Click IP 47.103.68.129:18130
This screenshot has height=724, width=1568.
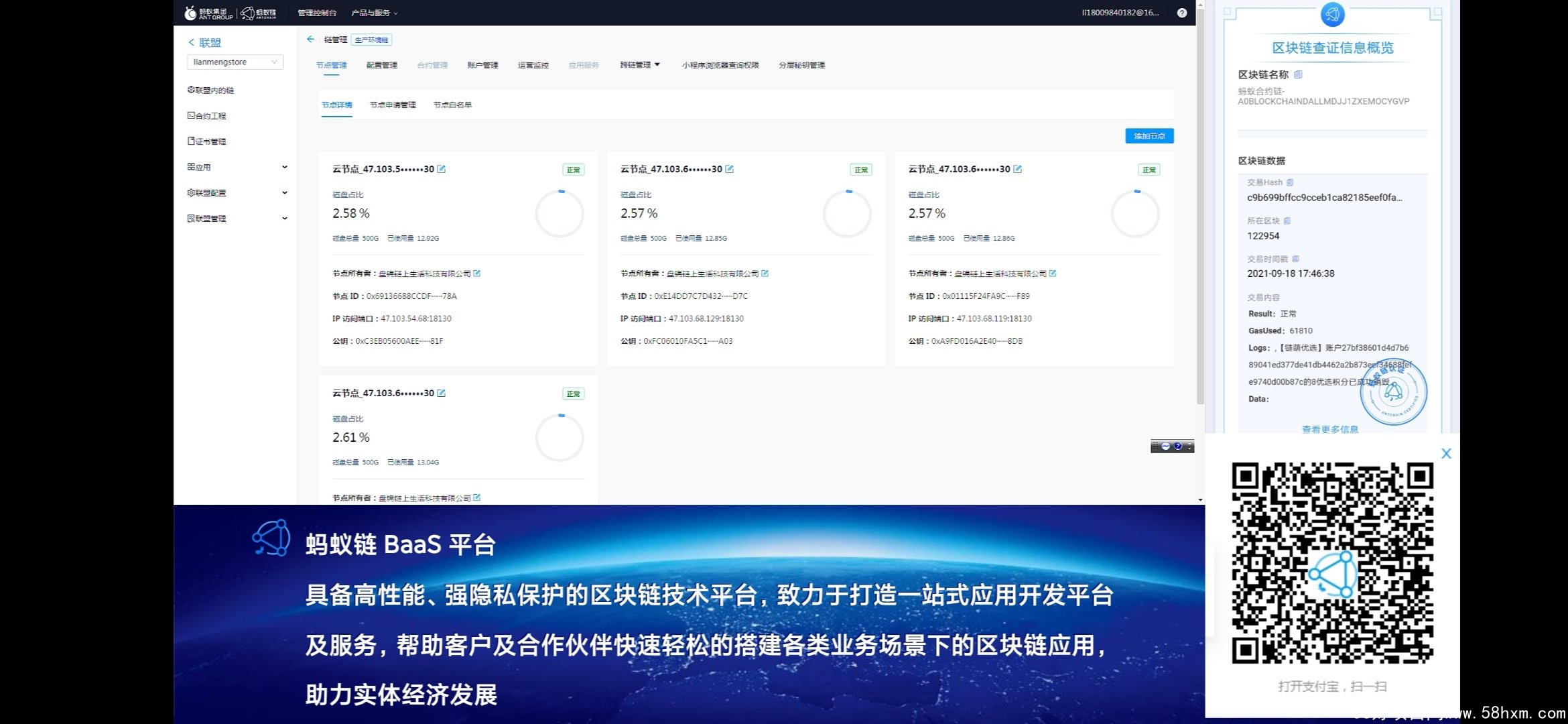coord(706,318)
